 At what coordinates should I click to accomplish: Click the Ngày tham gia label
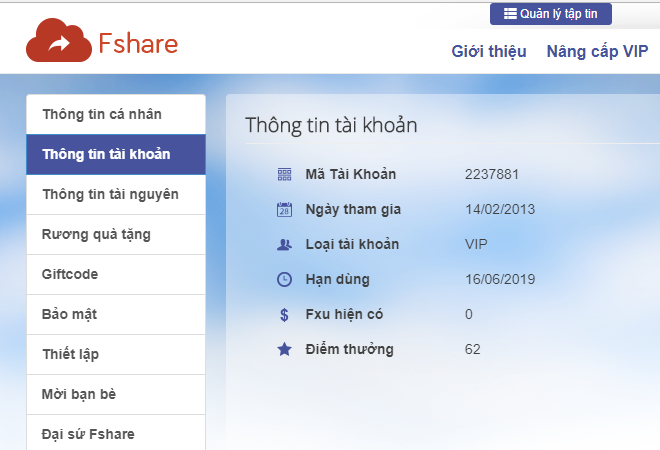[353, 210]
